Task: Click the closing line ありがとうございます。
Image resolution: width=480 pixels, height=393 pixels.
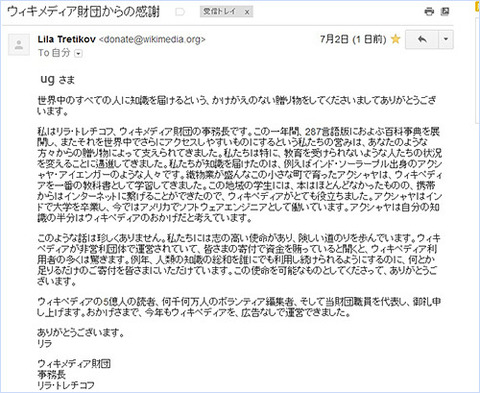Action: pyautogui.click(x=81, y=332)
